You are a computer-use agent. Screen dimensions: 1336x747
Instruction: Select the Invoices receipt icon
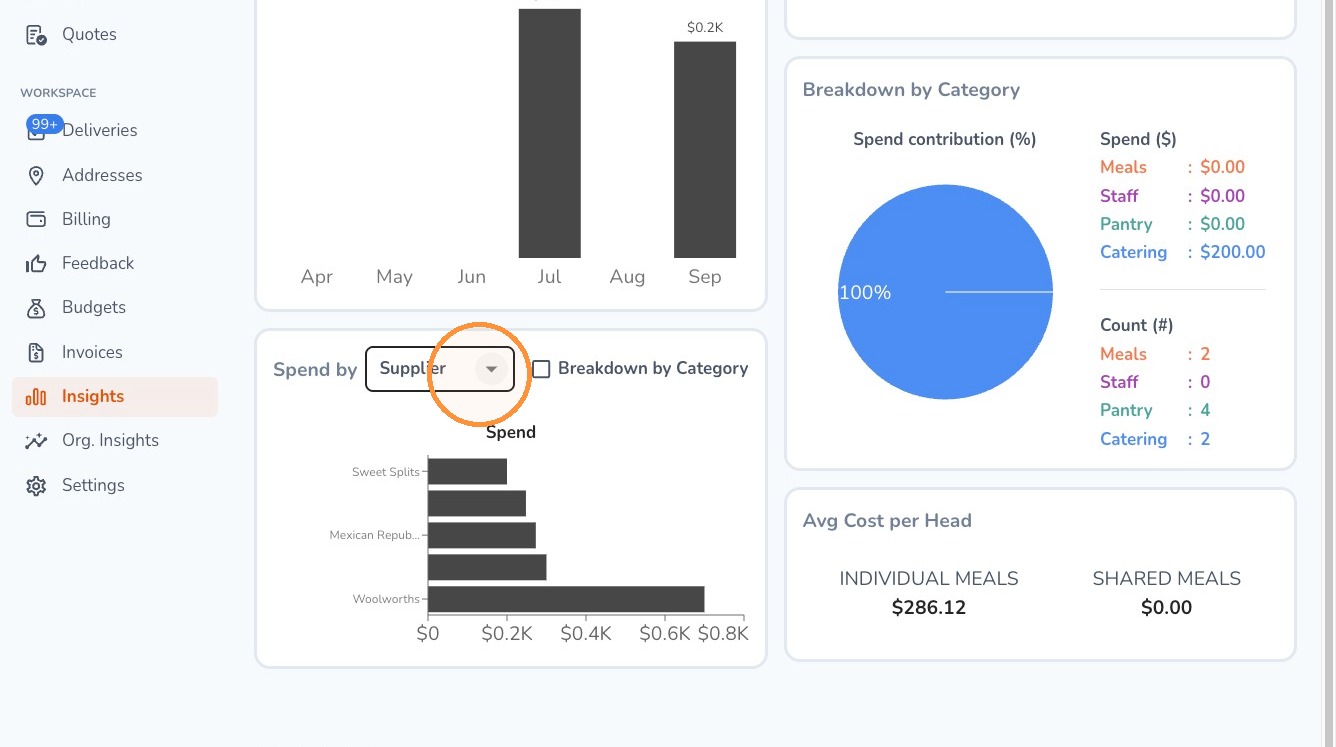tap(36, 352)
